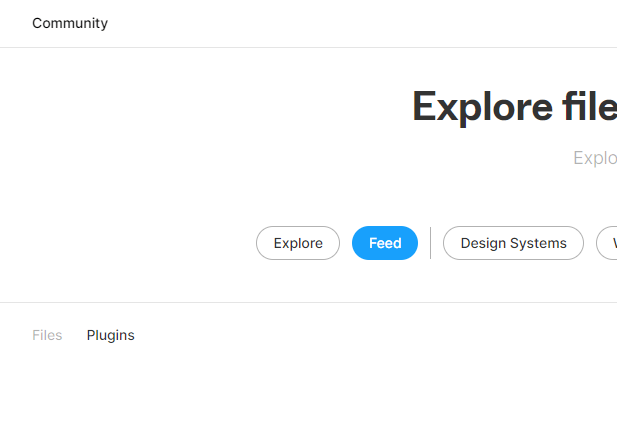Click the Community link in header
Viewport: 617px width, 436px height.
pyautogui.click(x=70, y=23)
